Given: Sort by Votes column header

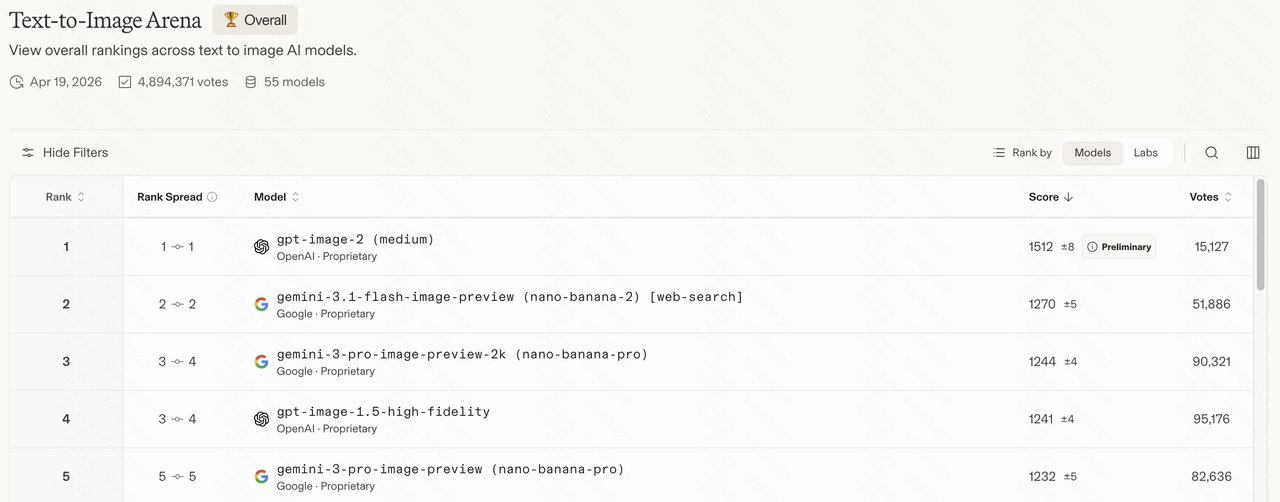Looking at the screenshot, I should pyautogui.click(x=1210, y=197).
